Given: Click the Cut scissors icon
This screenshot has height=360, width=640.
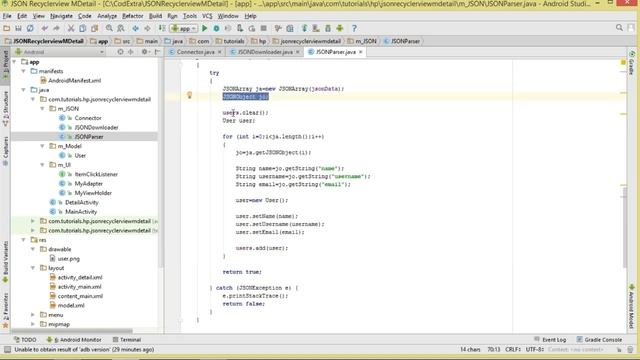Looking at the screenshot, I should pos(71,28).
